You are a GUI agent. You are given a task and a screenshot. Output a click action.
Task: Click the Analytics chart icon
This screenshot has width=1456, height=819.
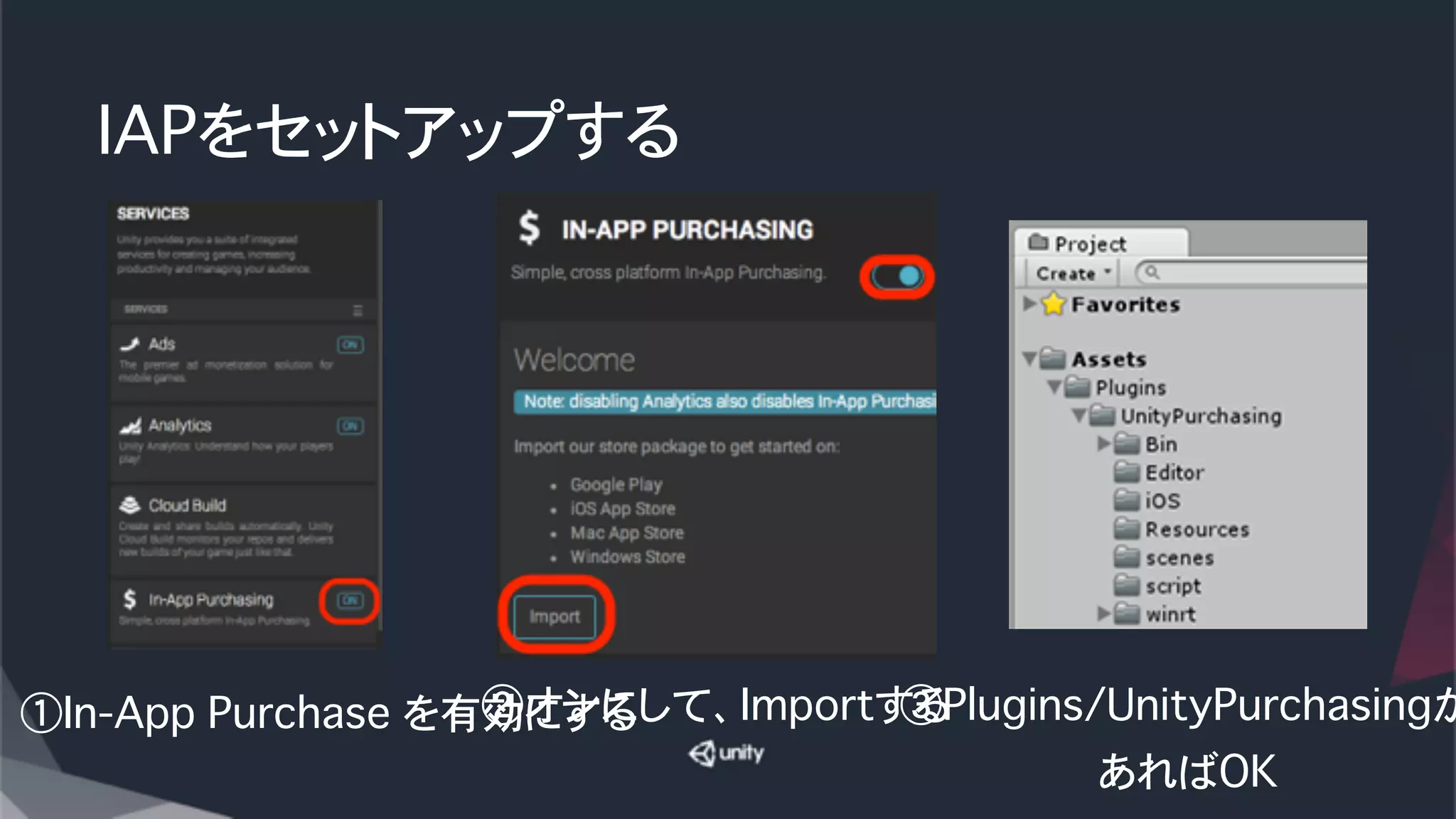pos(130,426)
